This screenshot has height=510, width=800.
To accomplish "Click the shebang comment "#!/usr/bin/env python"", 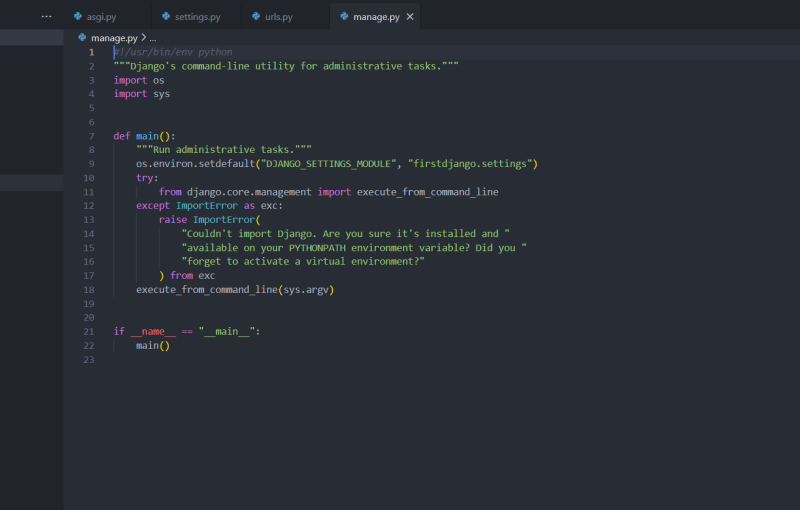I will (173, 52).
